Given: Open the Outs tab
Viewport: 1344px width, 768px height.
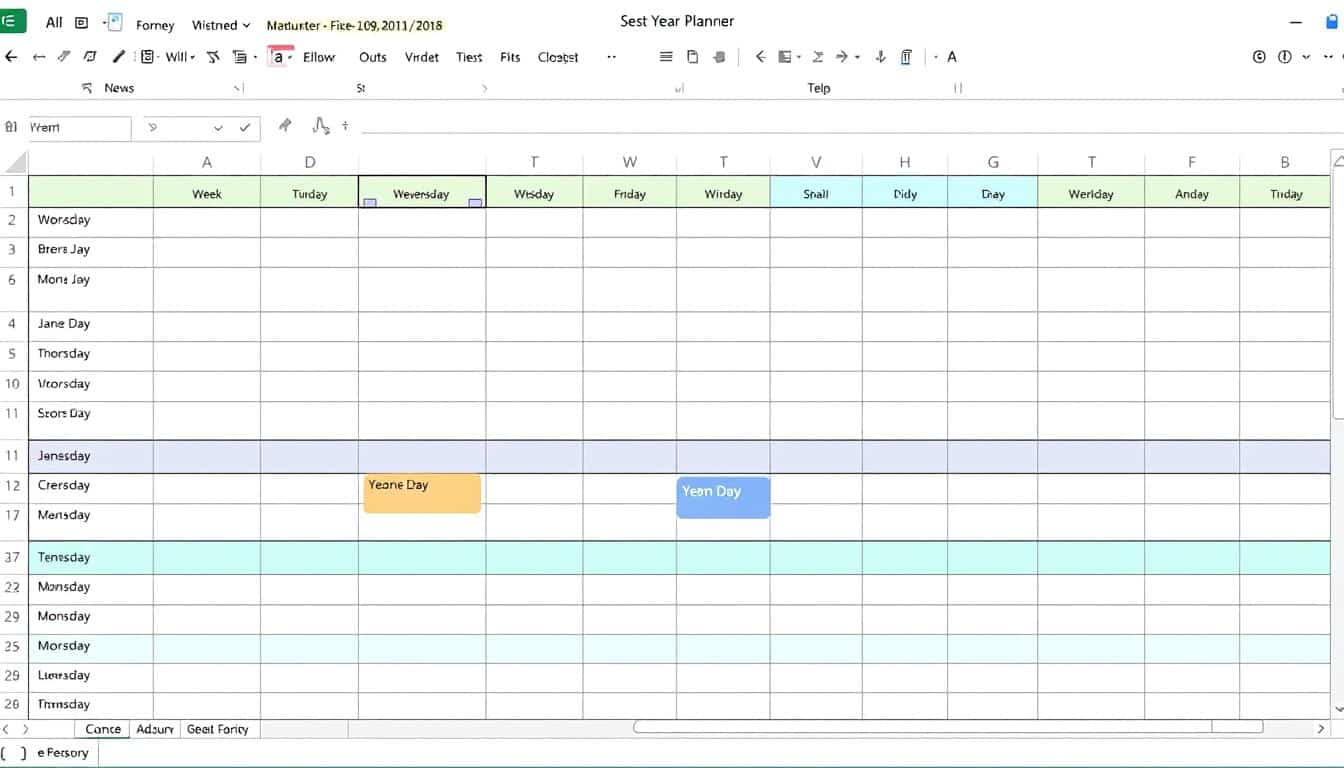Looking at the screenshot, I should coord(373,57).
